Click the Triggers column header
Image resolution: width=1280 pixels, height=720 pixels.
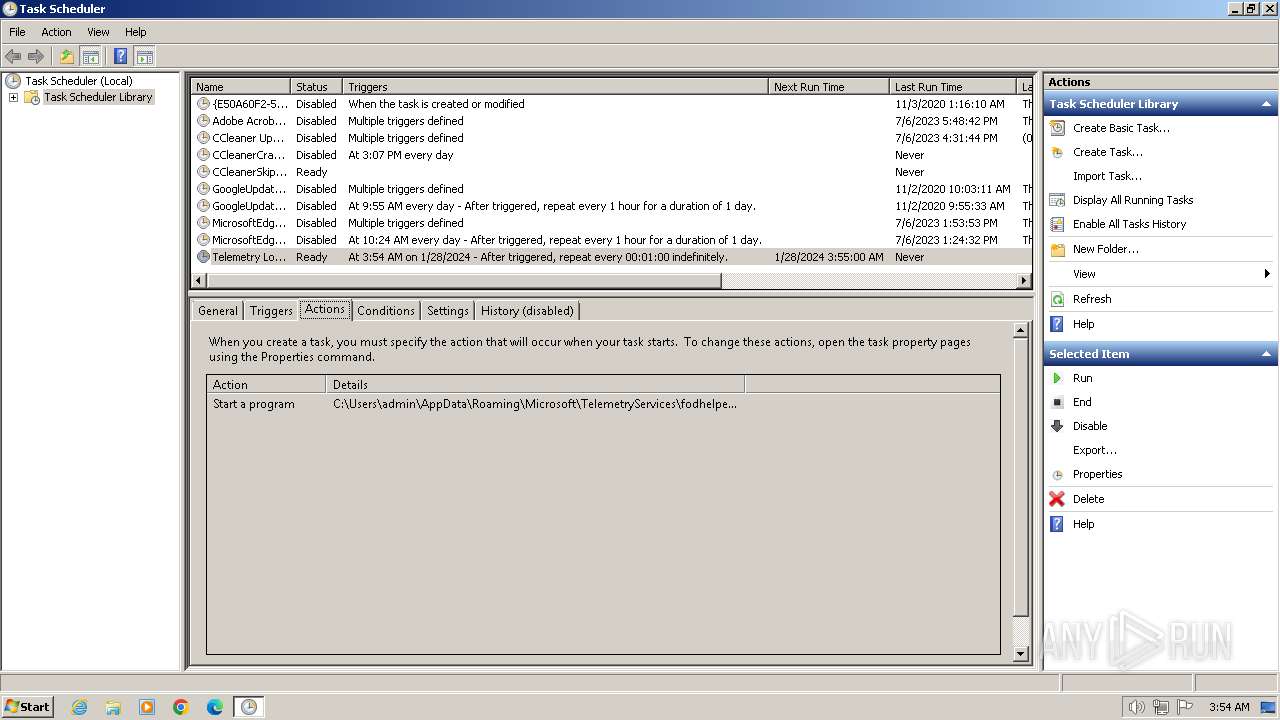pos(555,87)
